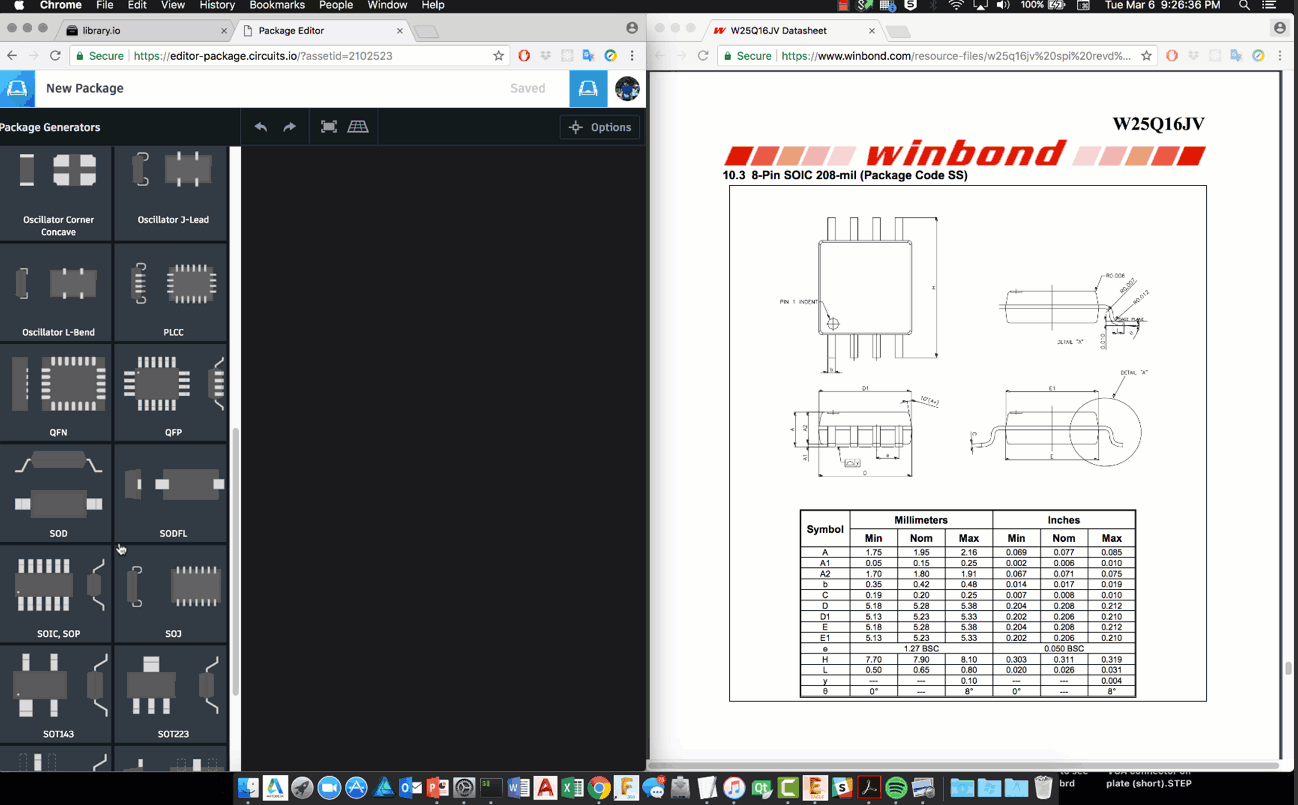Viewport: 1298px width, 805px height.
Task: Bookmark the Winbond datasheet with star
Action: (1147, 56)
